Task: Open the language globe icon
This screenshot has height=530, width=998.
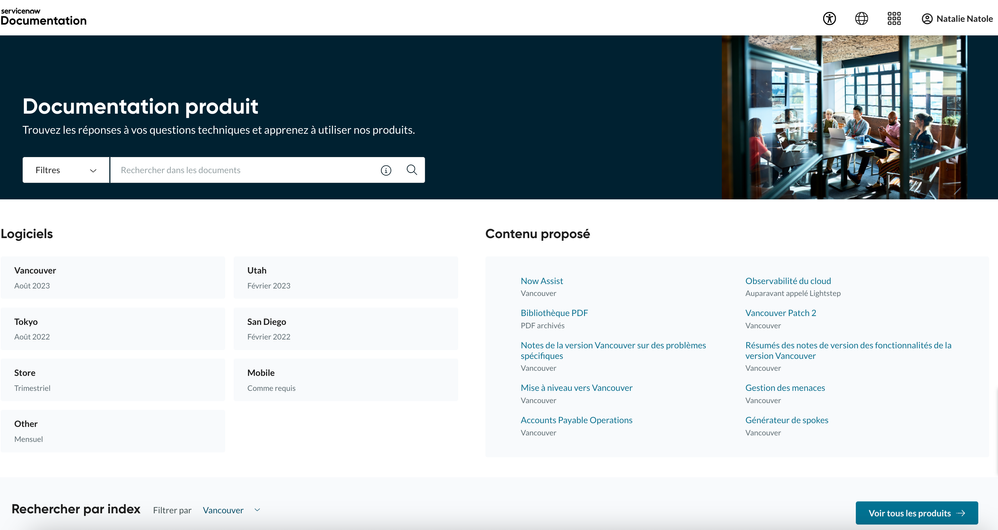Action: [x=861, y=18]
